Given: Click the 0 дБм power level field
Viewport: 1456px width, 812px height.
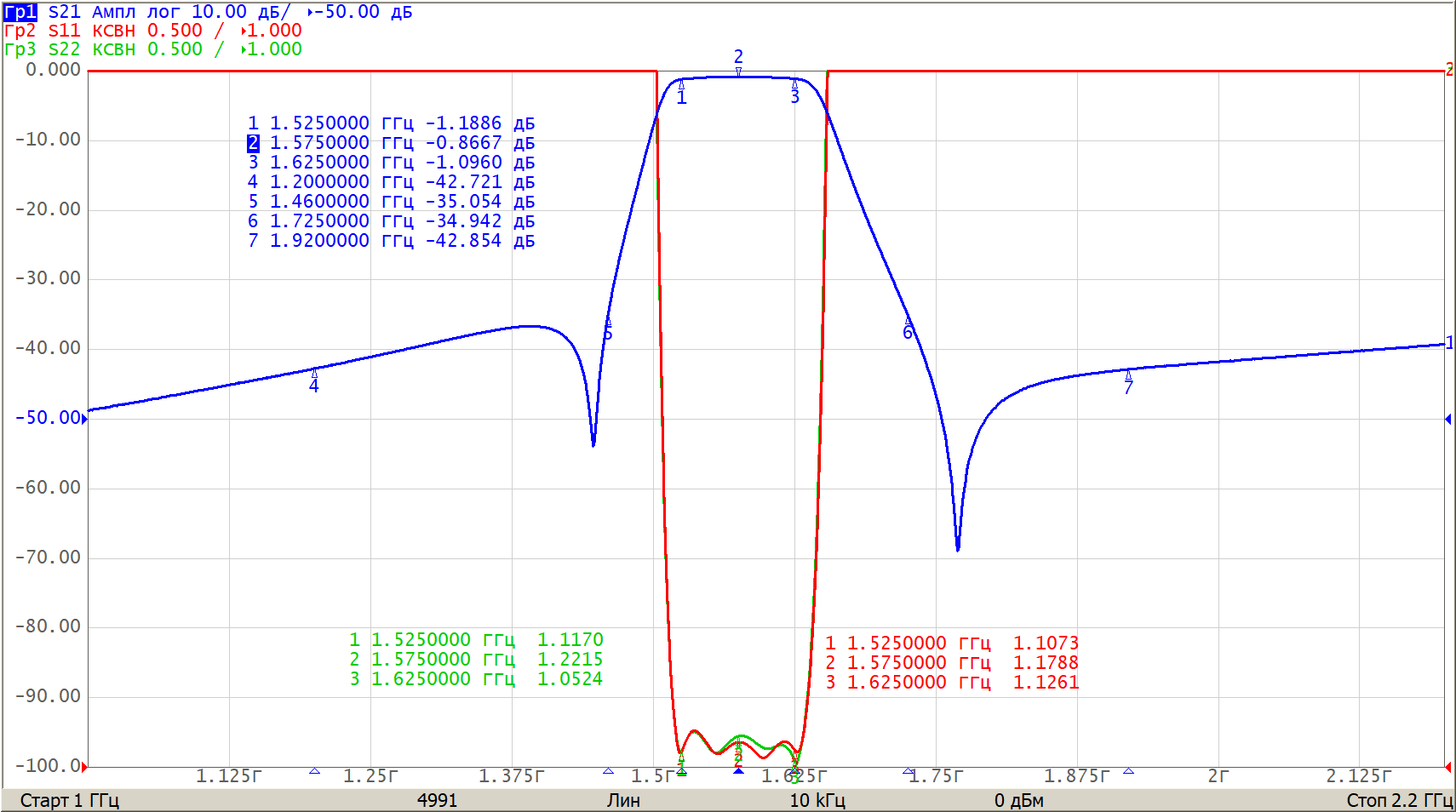Looking at the screenshot, I should click(1018, 800).
